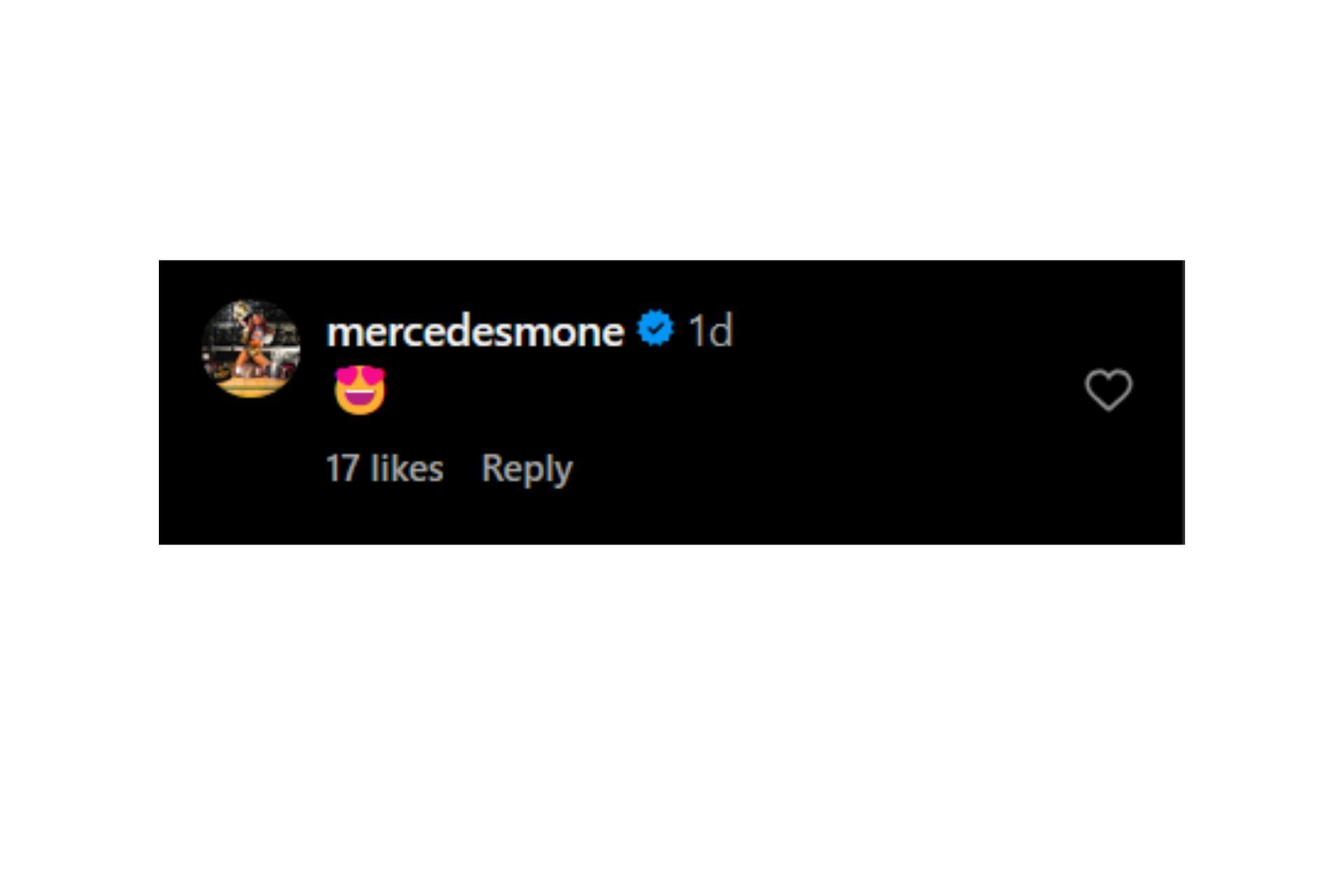View the 17 likes list
This screenshot has width=1344, height=896.
(384, 468)
